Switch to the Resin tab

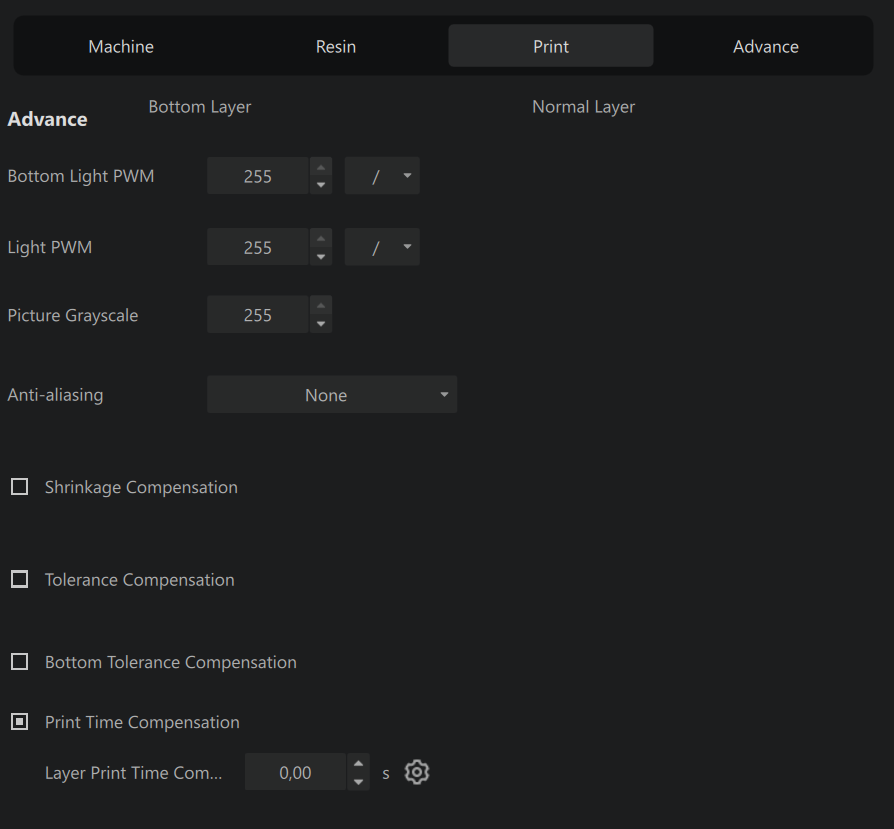[x=336, y=46]
